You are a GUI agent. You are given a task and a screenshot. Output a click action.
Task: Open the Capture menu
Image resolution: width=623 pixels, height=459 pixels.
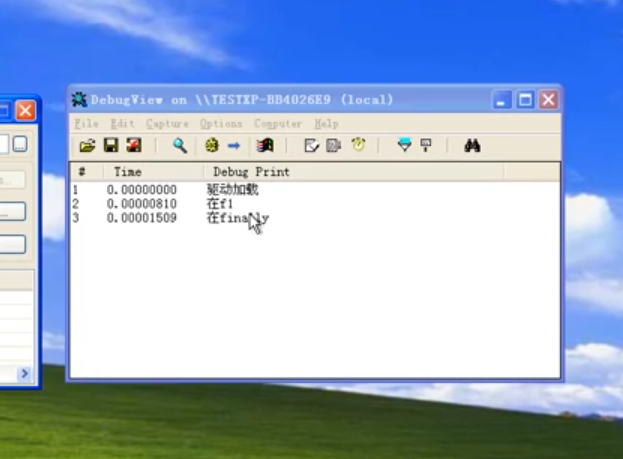(x=167, y=124)
